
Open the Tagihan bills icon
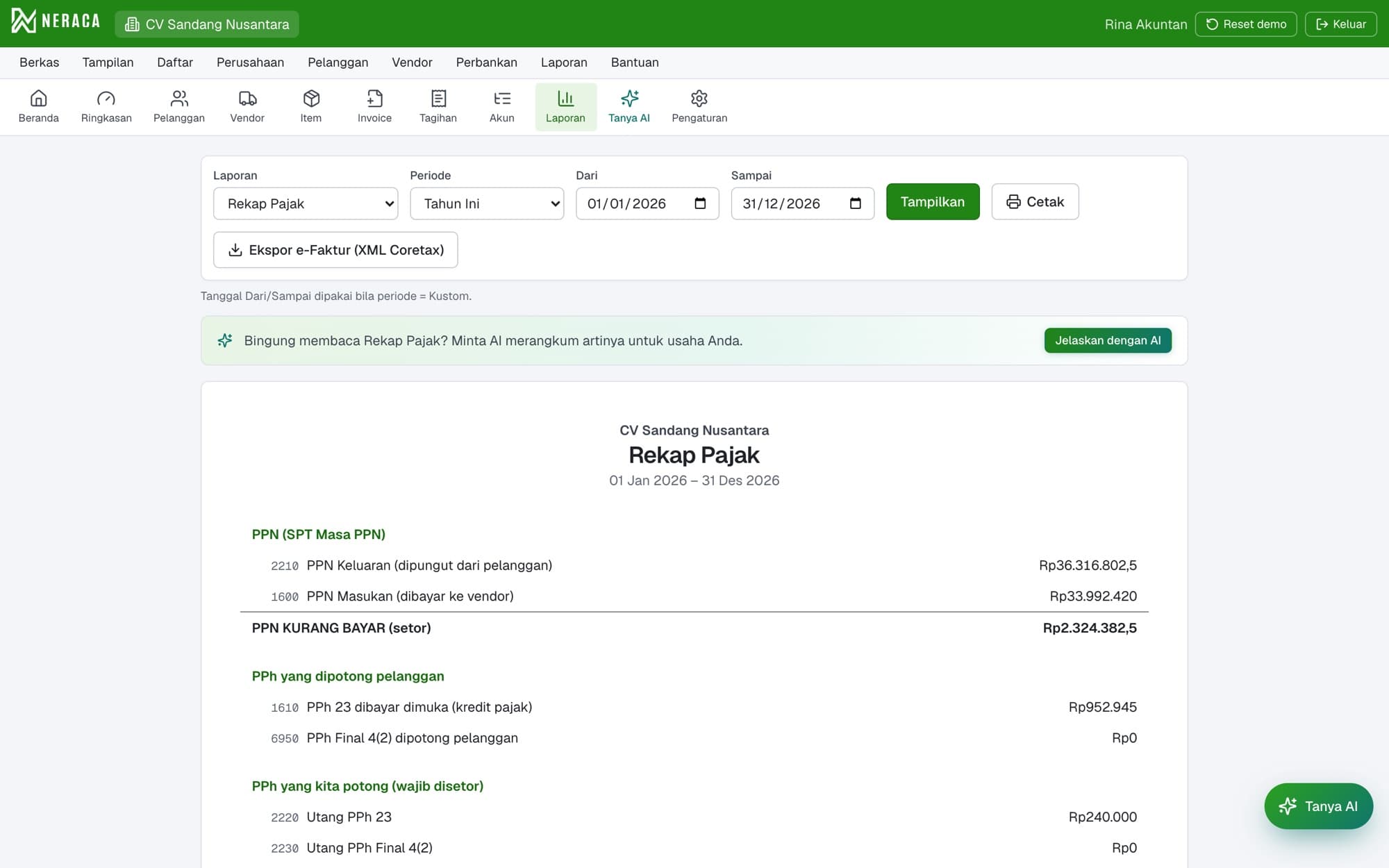pyautogui.click(x=438, y=107)
